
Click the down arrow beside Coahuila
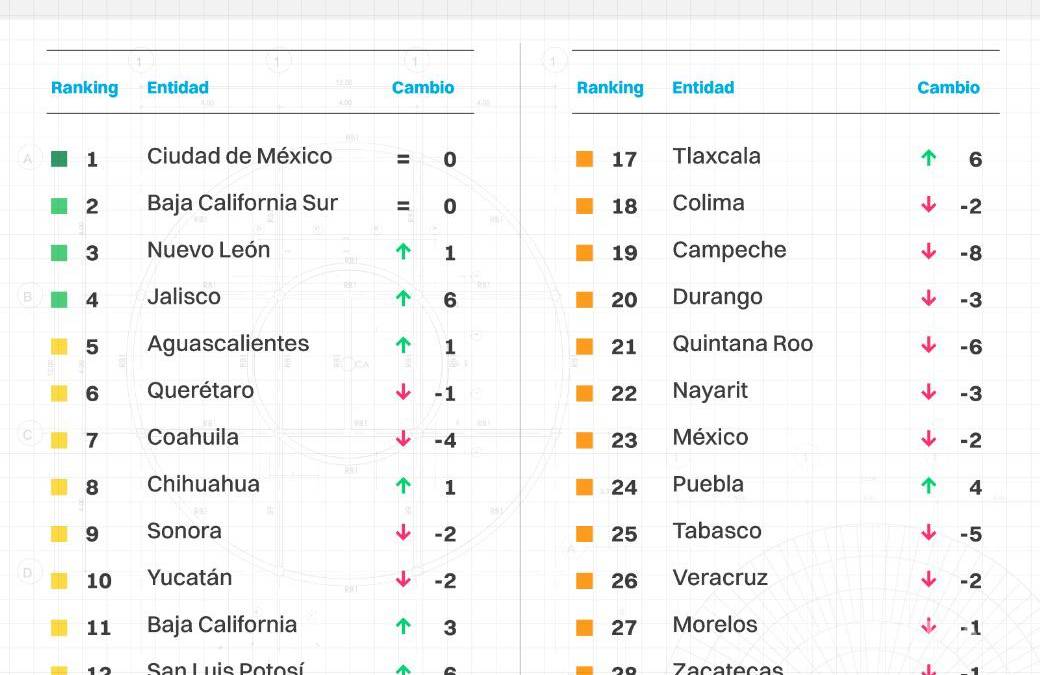403,439
